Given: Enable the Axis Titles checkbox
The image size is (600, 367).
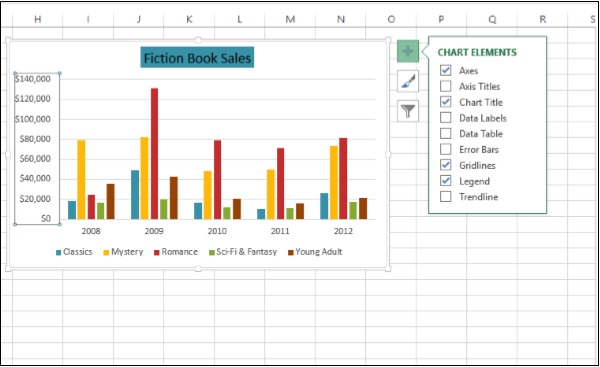Looking at the screenshot, I should click(445, 86).
